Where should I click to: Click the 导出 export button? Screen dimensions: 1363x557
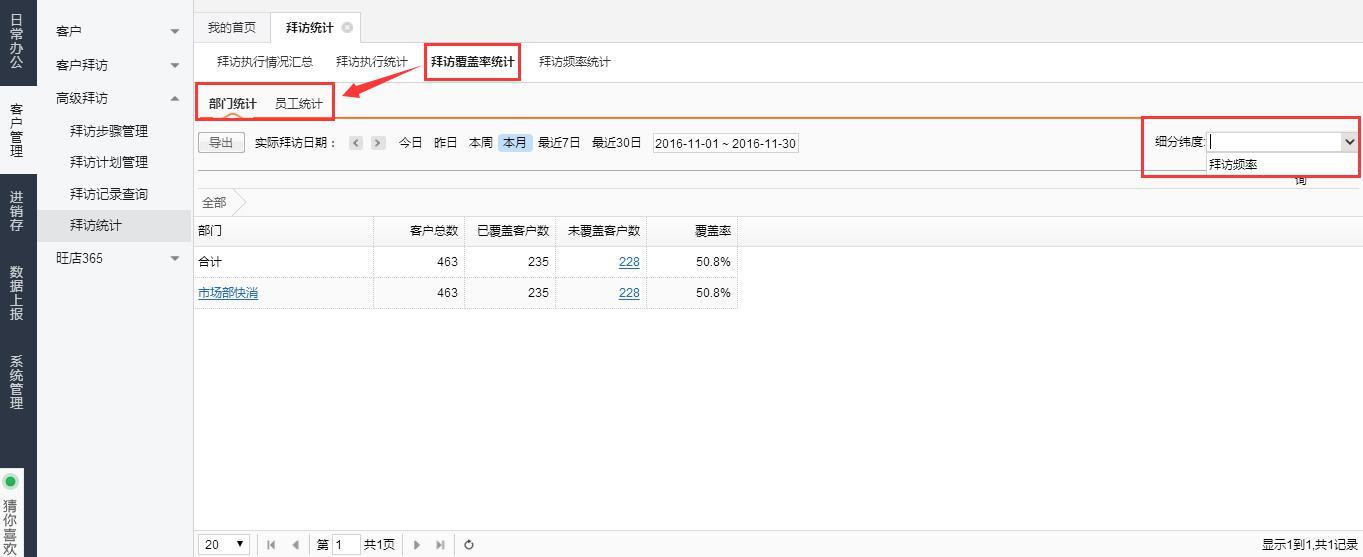(221, 143)
